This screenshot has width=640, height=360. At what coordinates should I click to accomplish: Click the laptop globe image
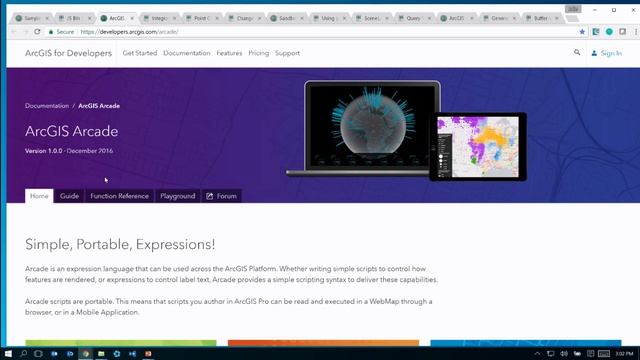point(363,129)
